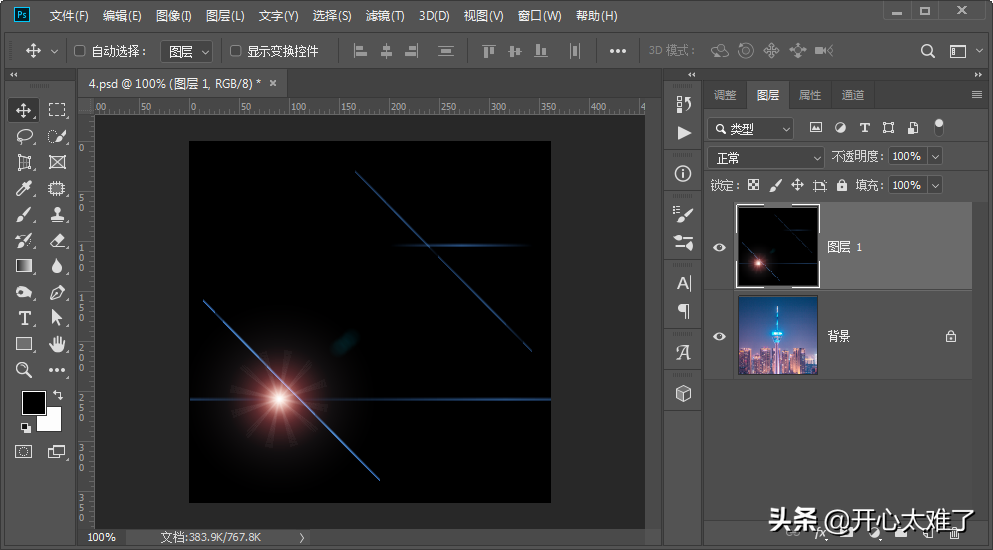Toggle lock position icon
Viewport: 993px width, 550px height.
pos(797,185)
